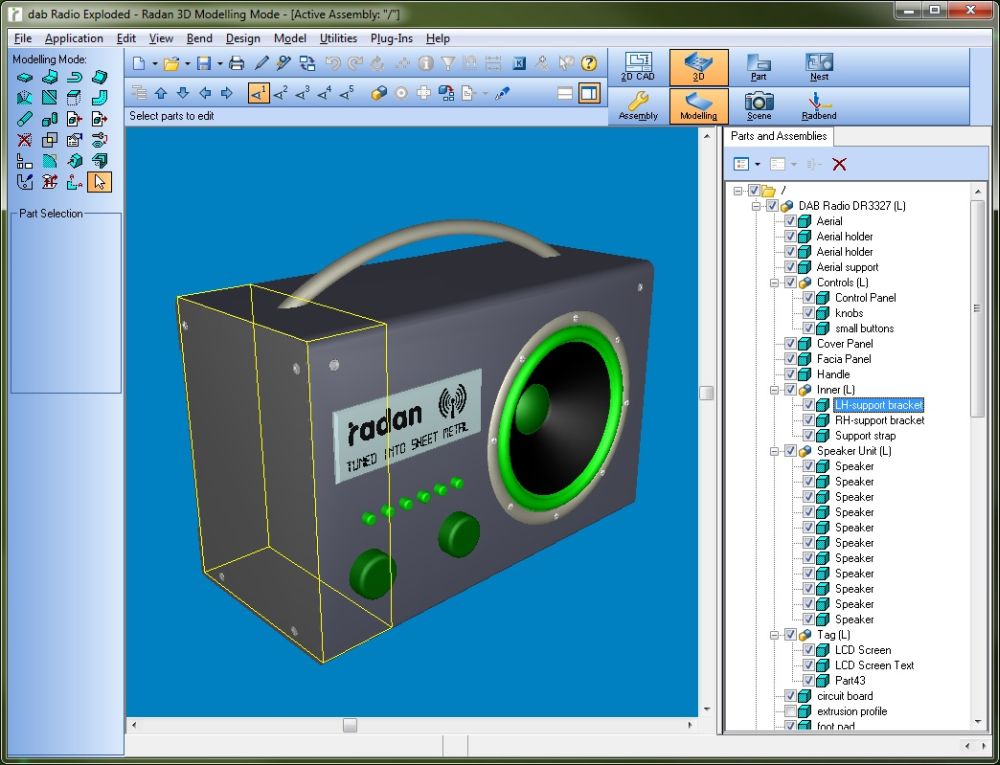The width and height of the screenshot is (1000, 765).
Task: Uncheck the circuit board checkbox
Action: coord(790,696)
